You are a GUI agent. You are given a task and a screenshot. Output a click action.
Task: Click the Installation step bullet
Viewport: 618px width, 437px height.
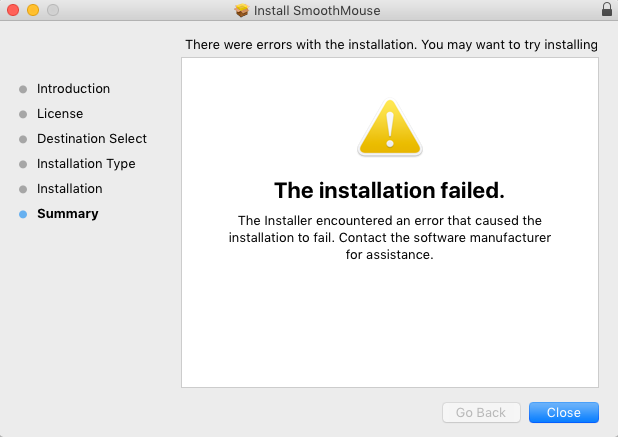(23, 189)
